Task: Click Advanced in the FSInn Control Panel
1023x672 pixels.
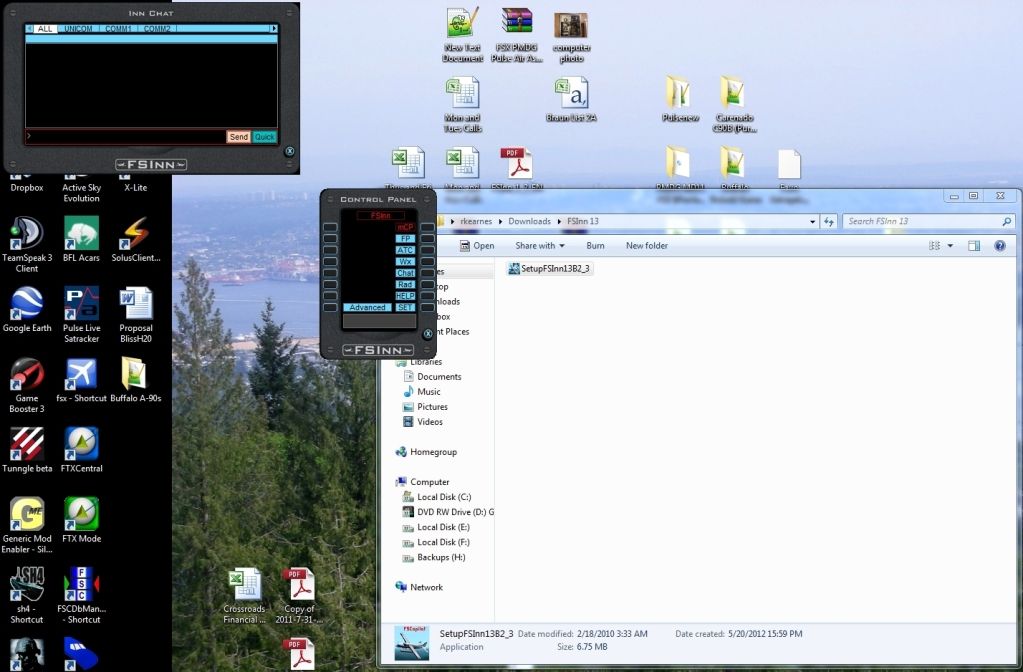Action: 367,307
